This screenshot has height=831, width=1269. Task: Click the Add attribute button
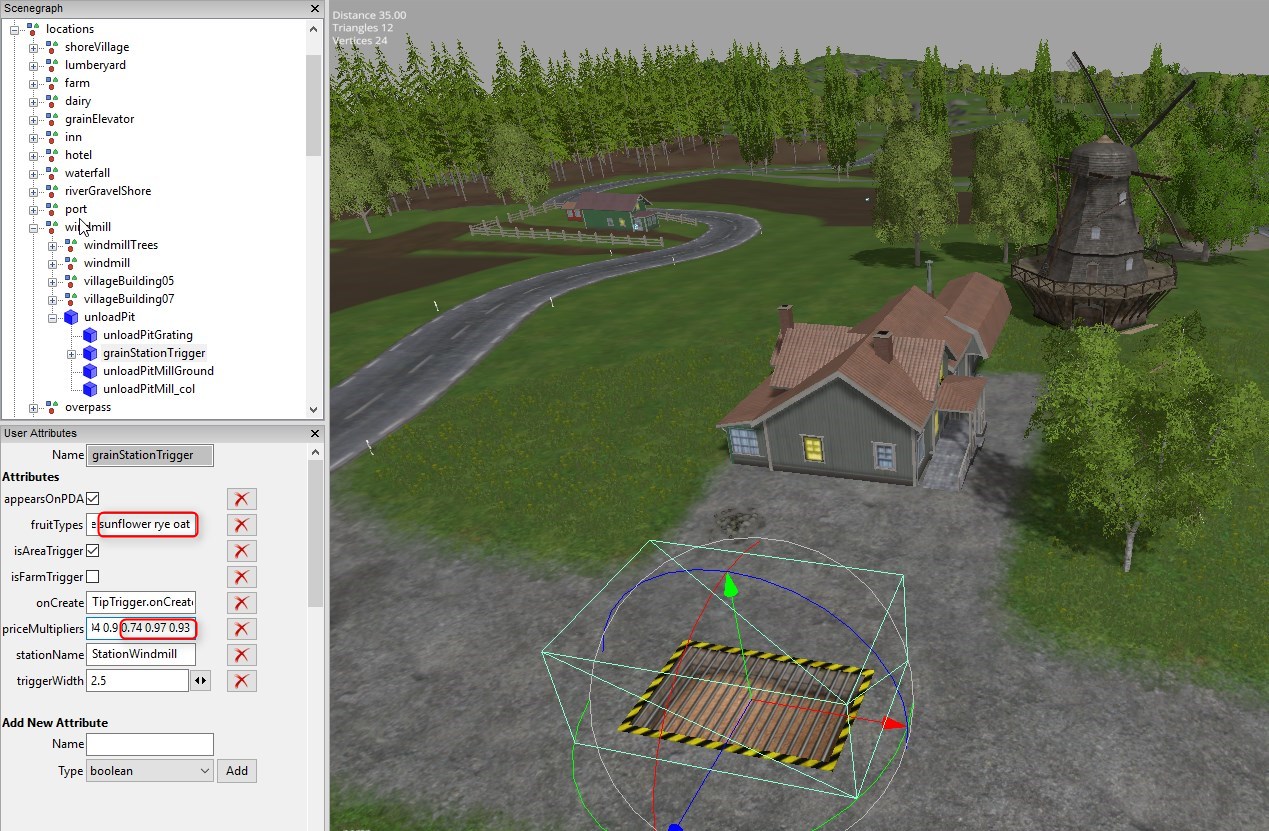237,771
